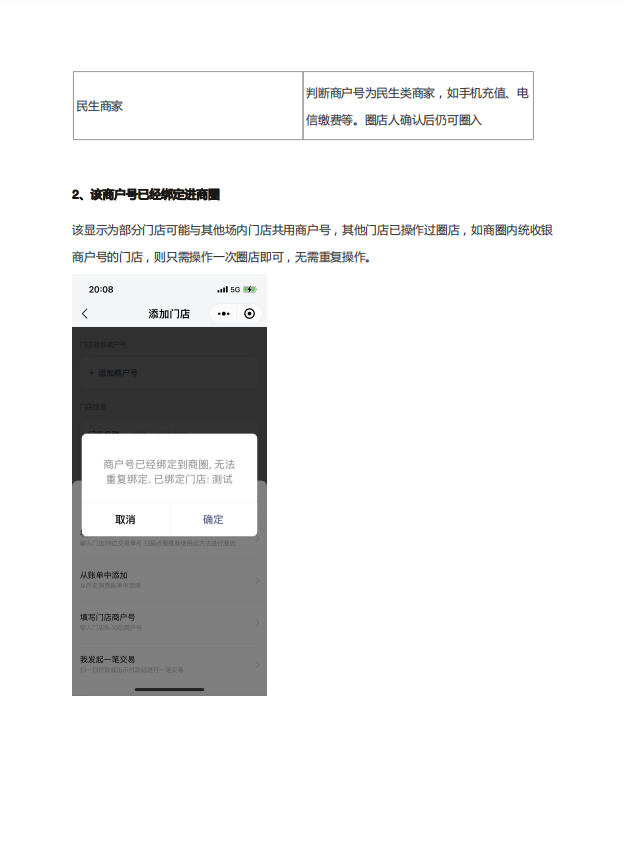
Task: Click the paragraph starting 该显示为部分门店
Action: click(x=312, y=243)
